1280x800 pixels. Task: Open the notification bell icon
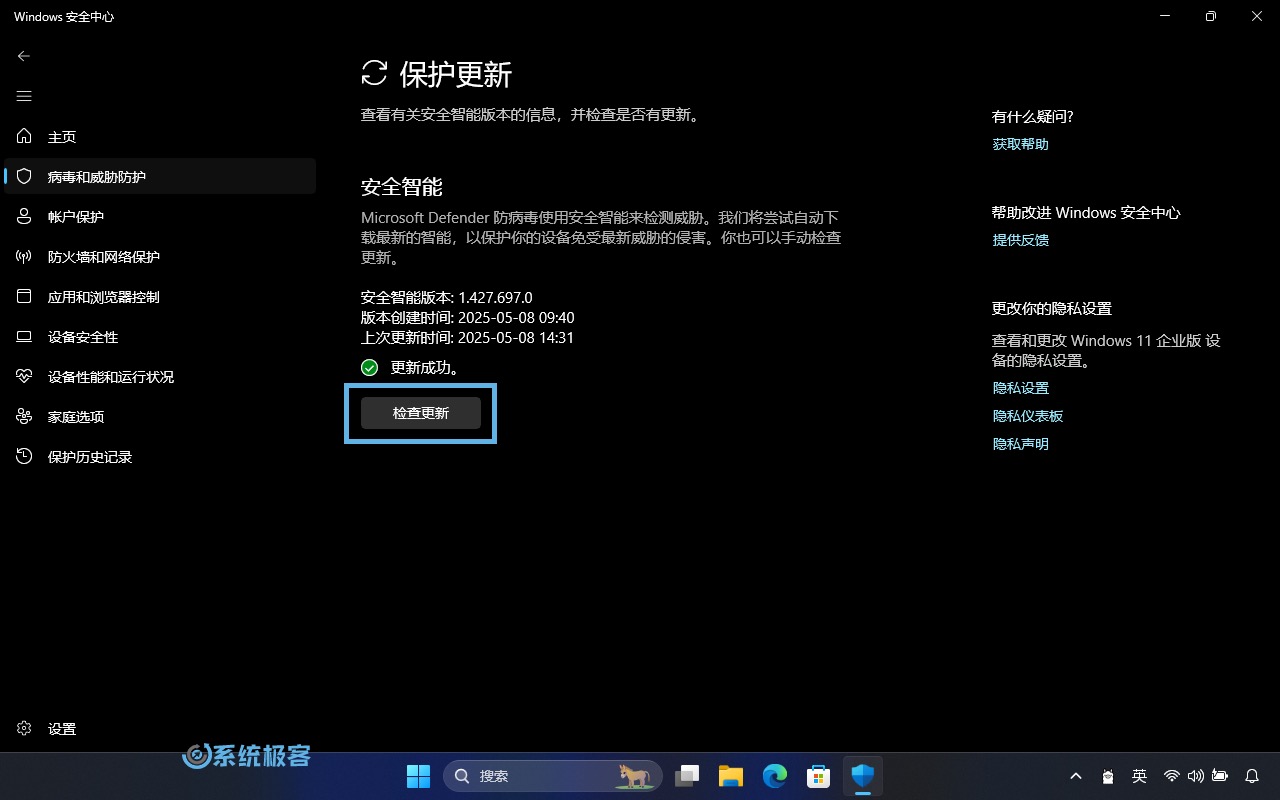(x=1252, y=776)
